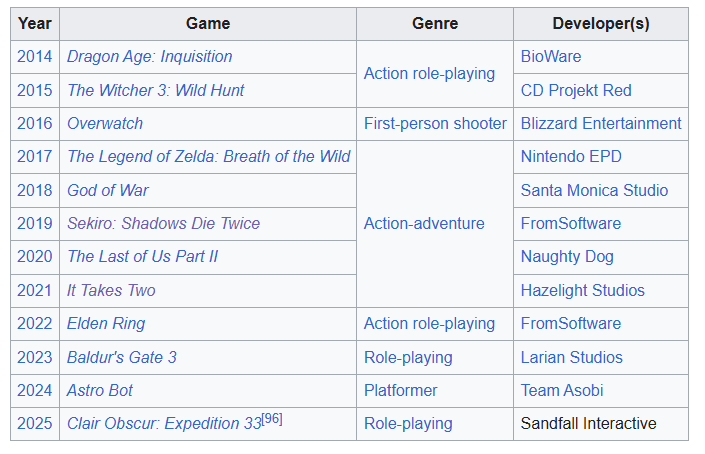Open Sekiro: Shadows Die Twice link
Screen dimensions: 705x454
pyautogui.click(x=163, y=224)
